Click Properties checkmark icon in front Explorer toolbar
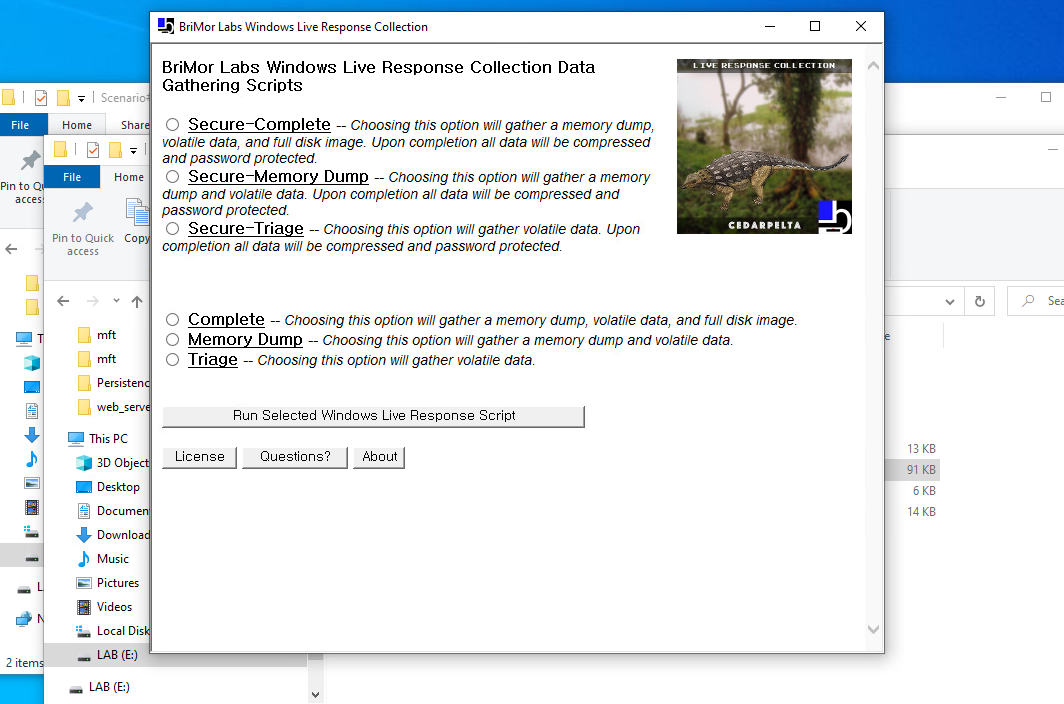This screenshot has width=1064, height=704. (93, 150)
